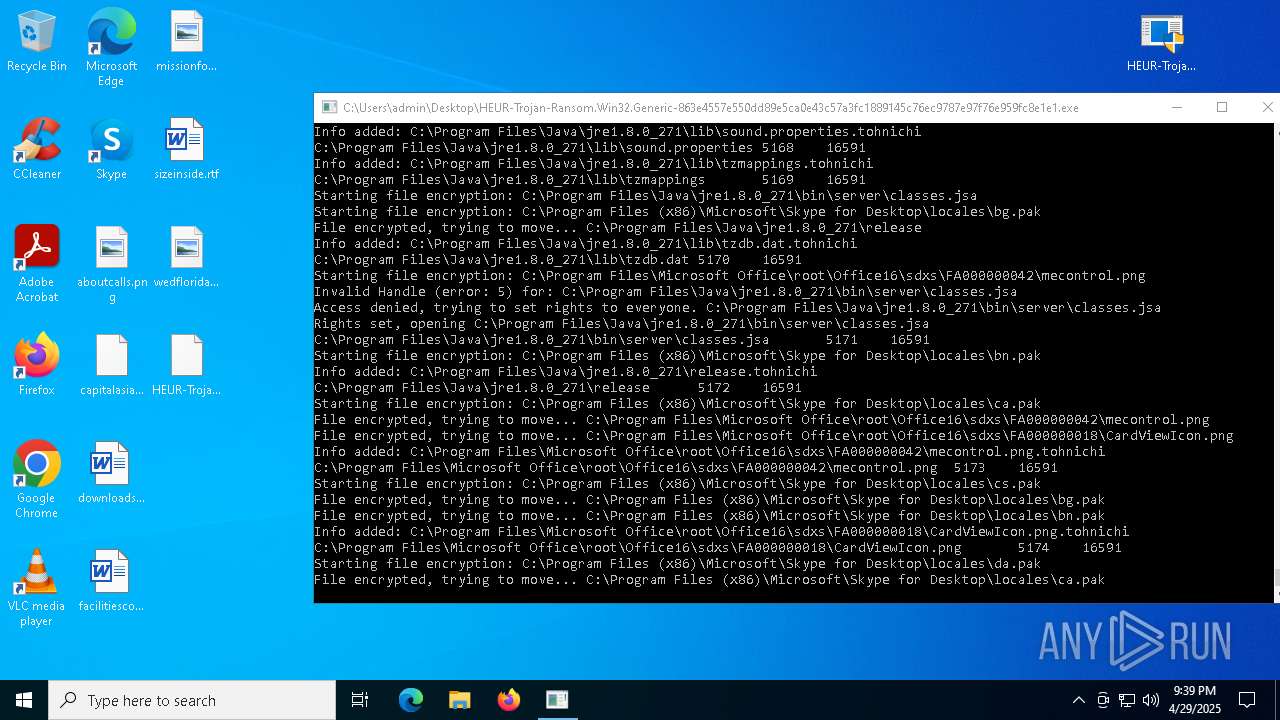Viewport: 1280px width, 720px height.
Task: Open Adobe Acrobat desktop shortcut
Action: (x=37, y=264)
